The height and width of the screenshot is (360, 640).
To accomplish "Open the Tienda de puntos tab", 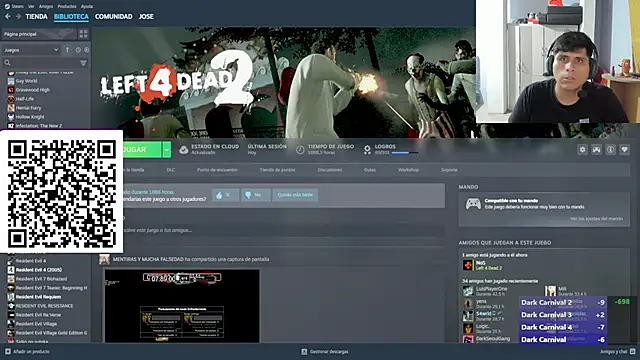I will [278, 170].
